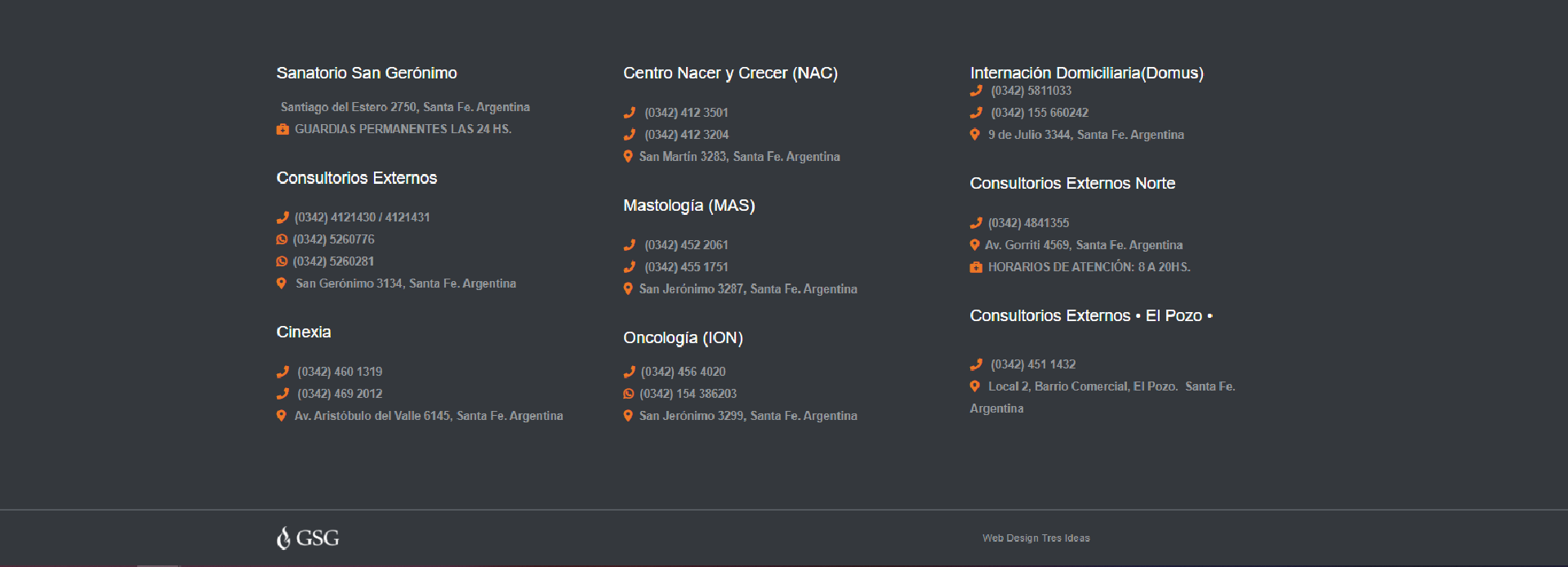Click the address Santiago del Estero 2750
Screen dimensions: 1568x567
(405, 107)
